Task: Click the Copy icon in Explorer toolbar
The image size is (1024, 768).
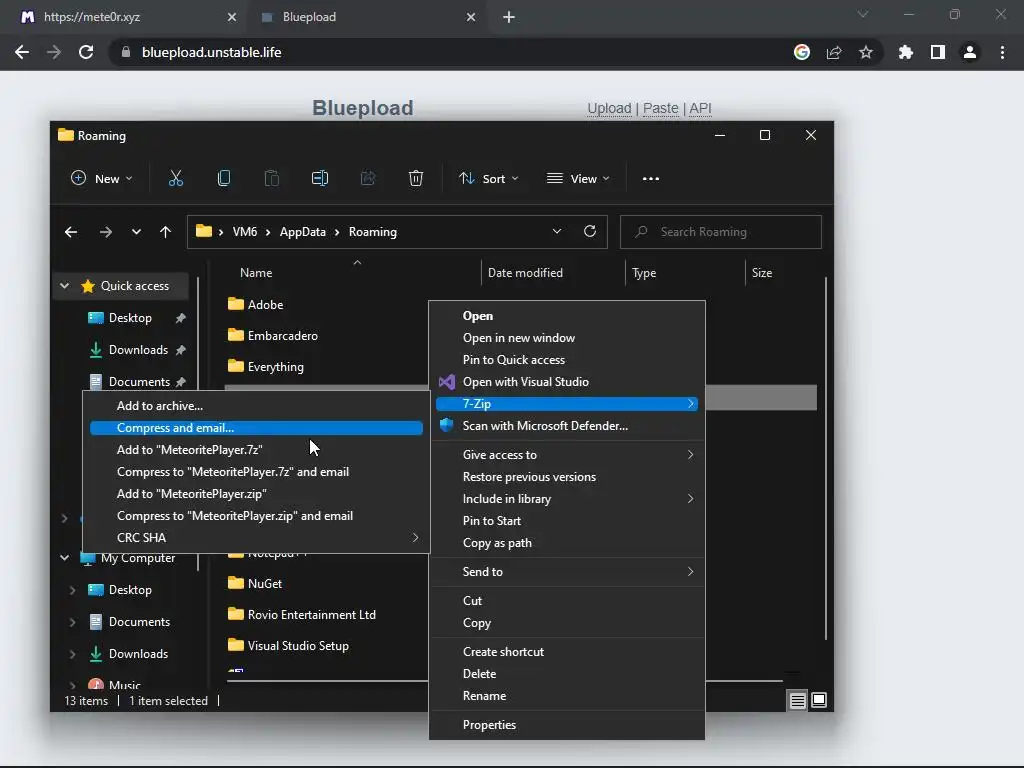Action: (x=223, y=178)
